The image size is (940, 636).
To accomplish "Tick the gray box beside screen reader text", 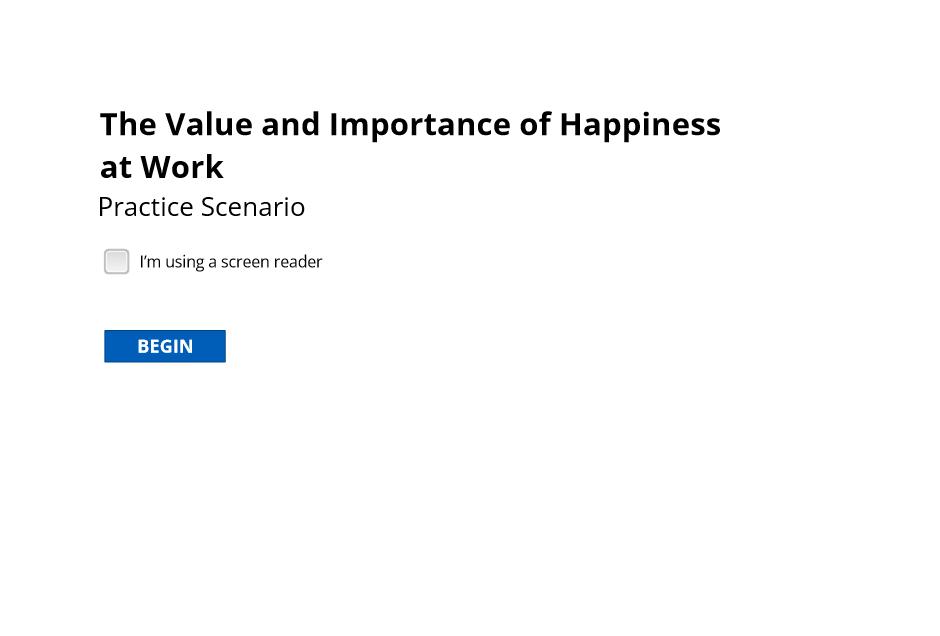I will pos(116,261).
